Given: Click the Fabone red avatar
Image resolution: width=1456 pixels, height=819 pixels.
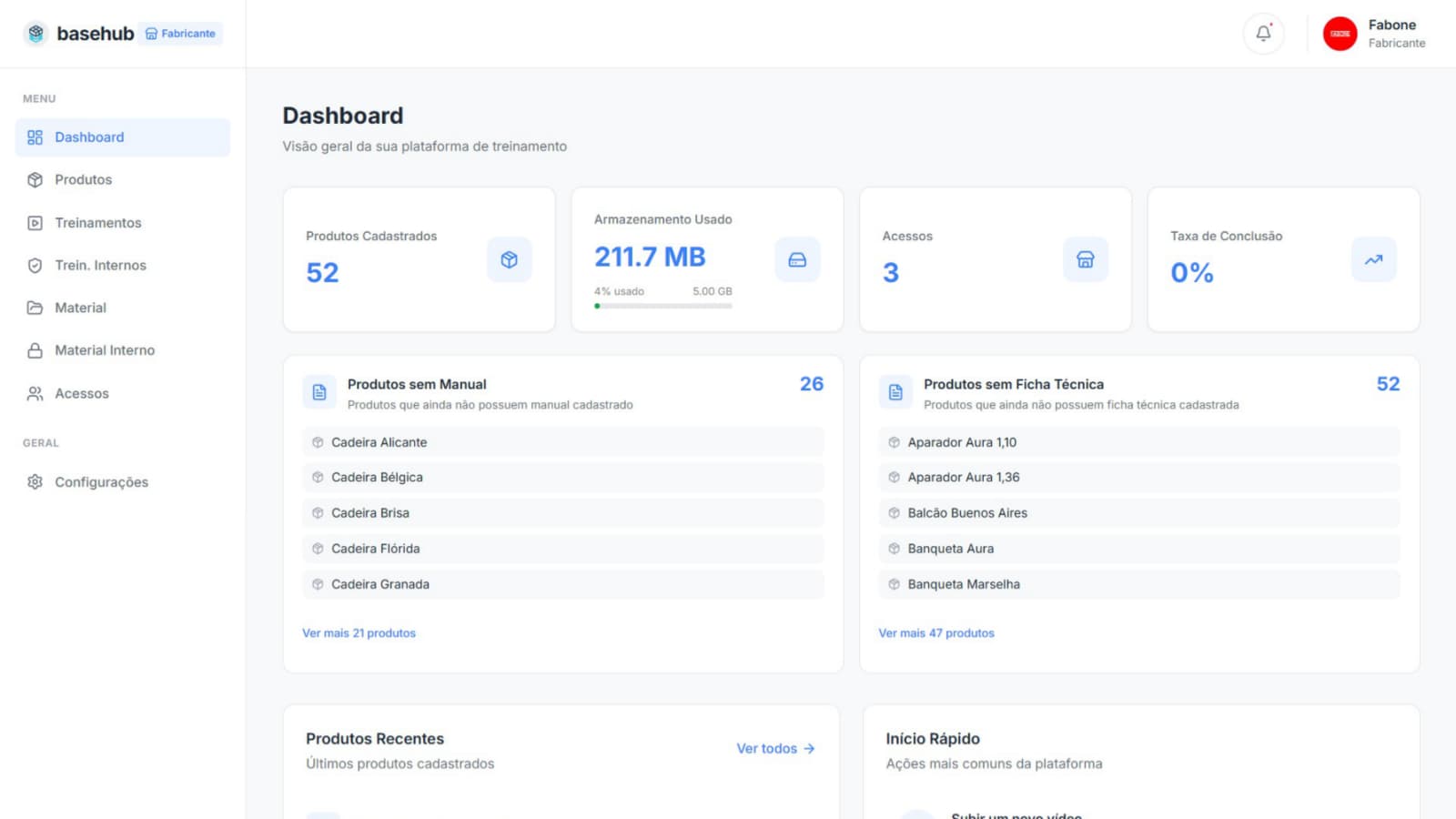Looking at the screenshot, I should pos(1340,34).
